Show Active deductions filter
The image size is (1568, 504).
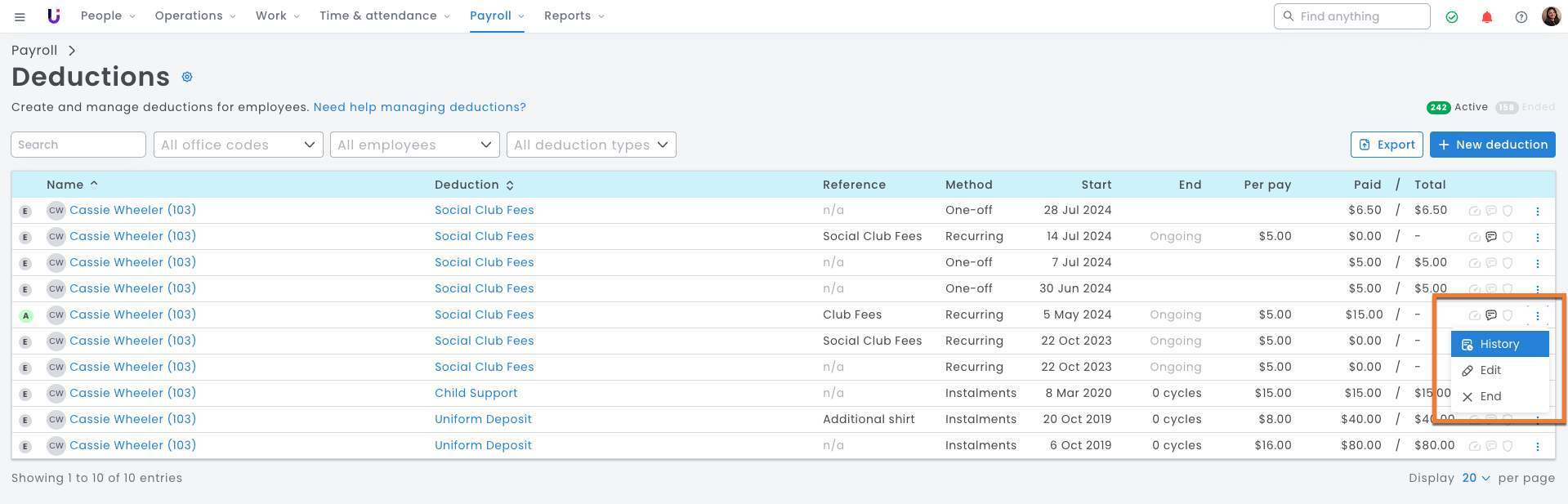[x=1457, y=107]
